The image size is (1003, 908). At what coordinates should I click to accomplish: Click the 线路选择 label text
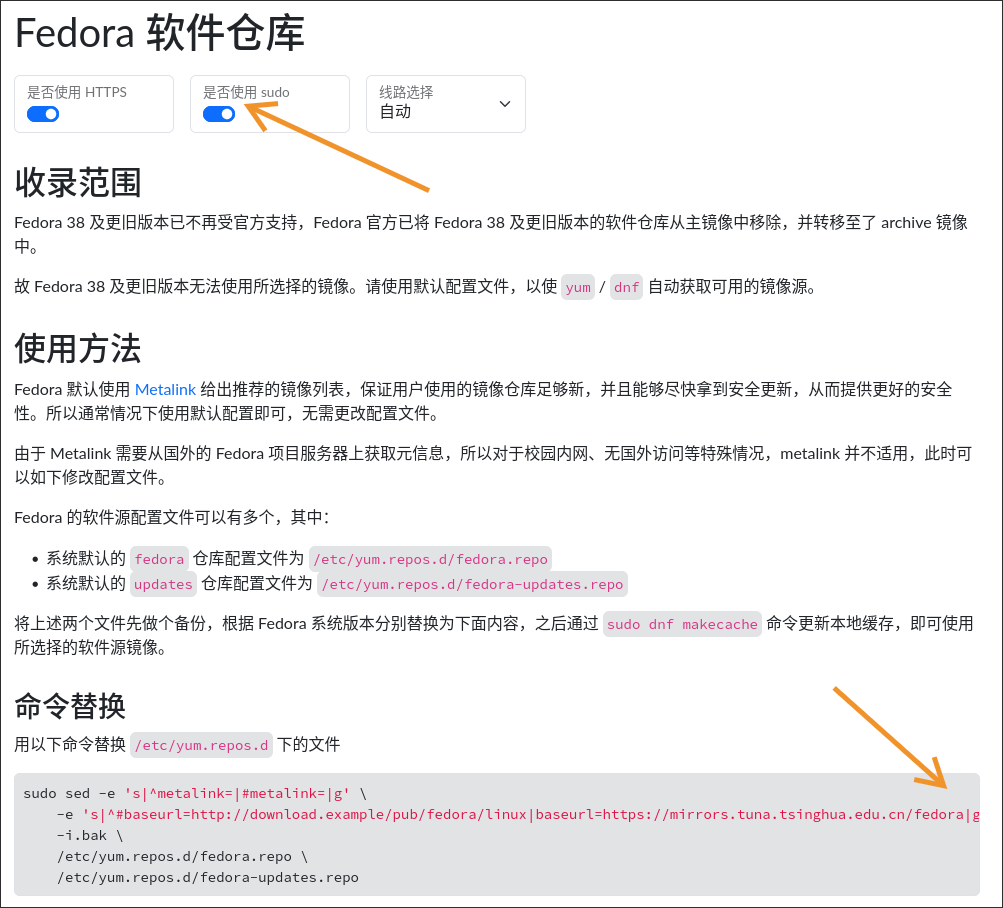coord(406,92)
